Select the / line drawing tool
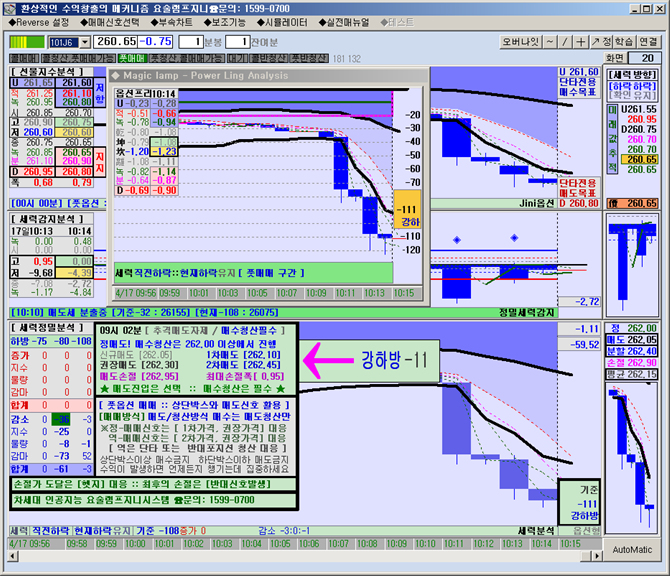Screen dimensions: 670x576 565,42
